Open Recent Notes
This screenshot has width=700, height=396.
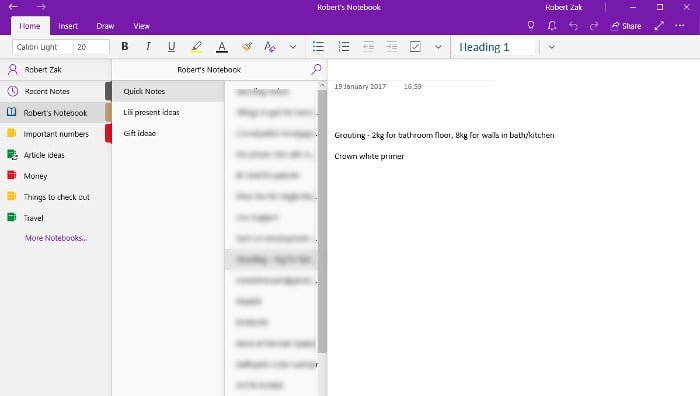(55, 91)
